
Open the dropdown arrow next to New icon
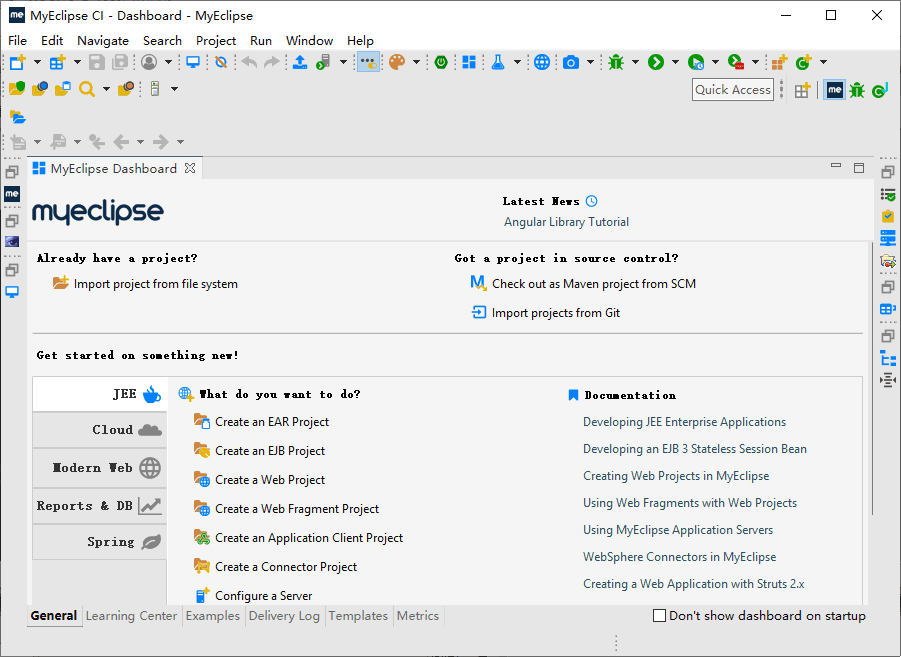37,62
